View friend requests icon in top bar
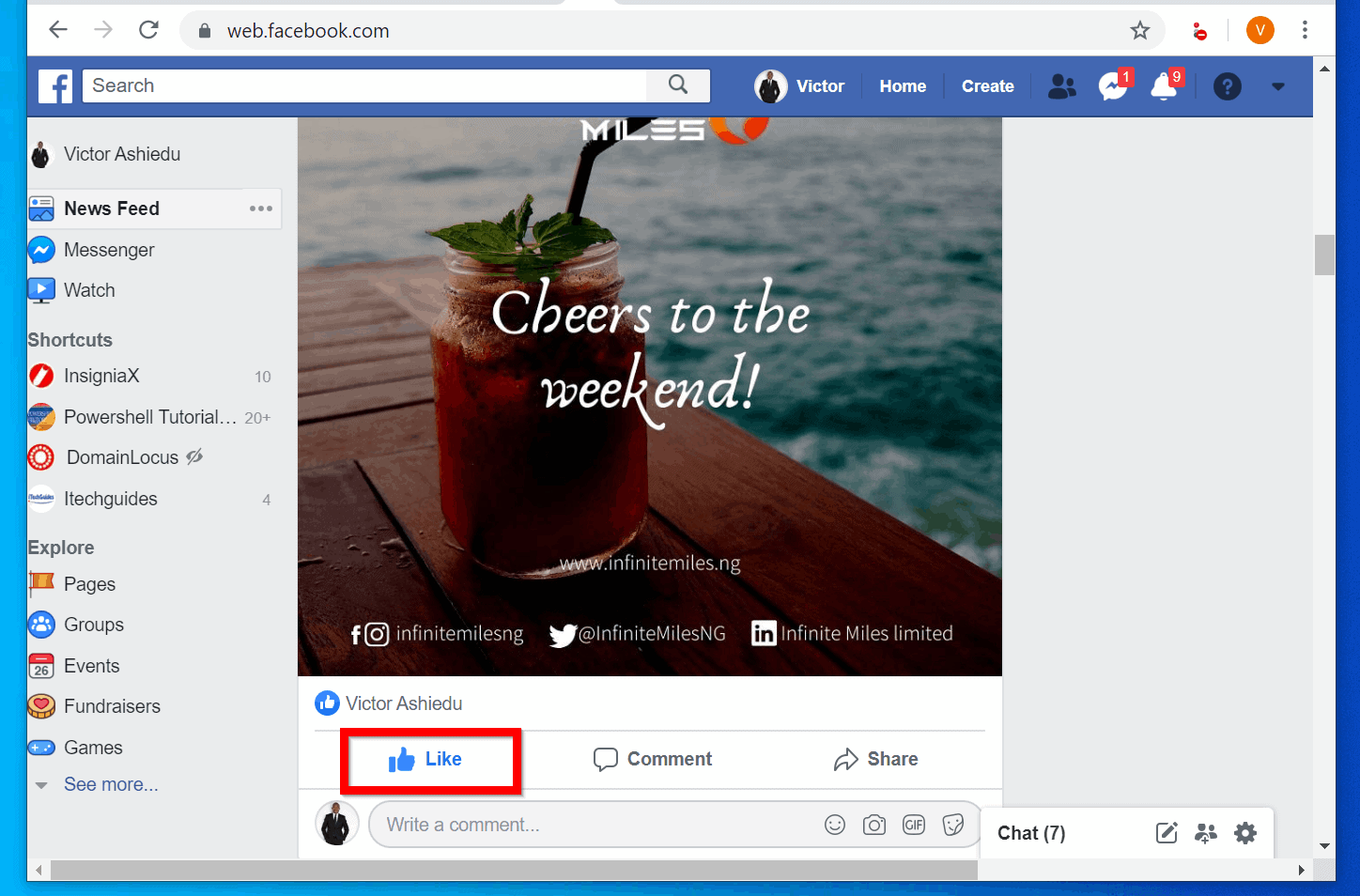1360x896 pixels. coord(1061,86)
